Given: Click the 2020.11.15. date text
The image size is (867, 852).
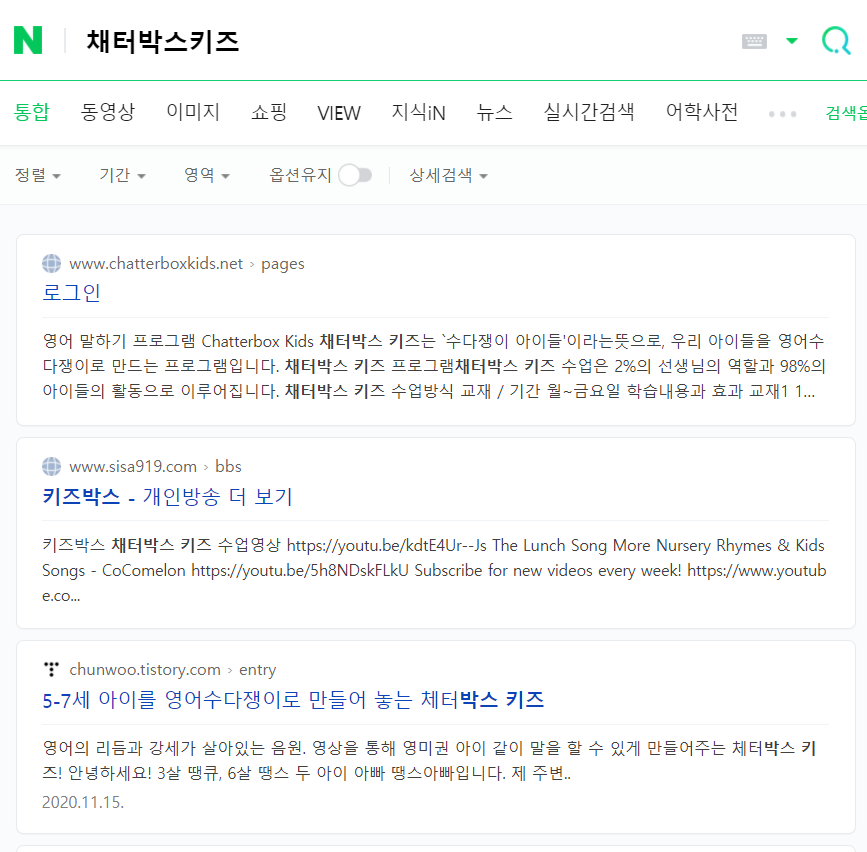Looking at the screenshot, I should click(x=83, y=802).
